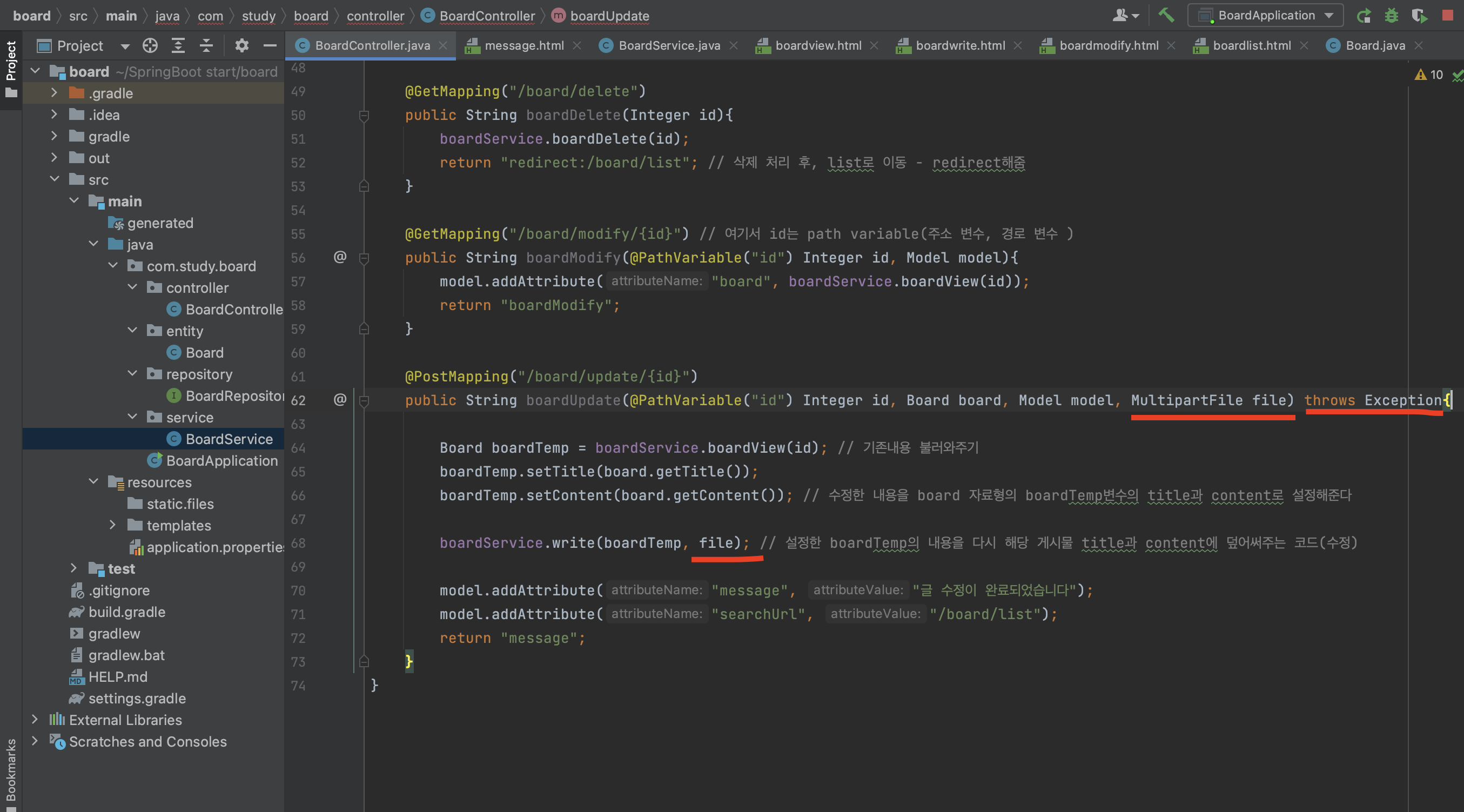Screen dimensions: 1464x812
Task: Click Collapse All in Project panel
Action: [x=206, y=45]
